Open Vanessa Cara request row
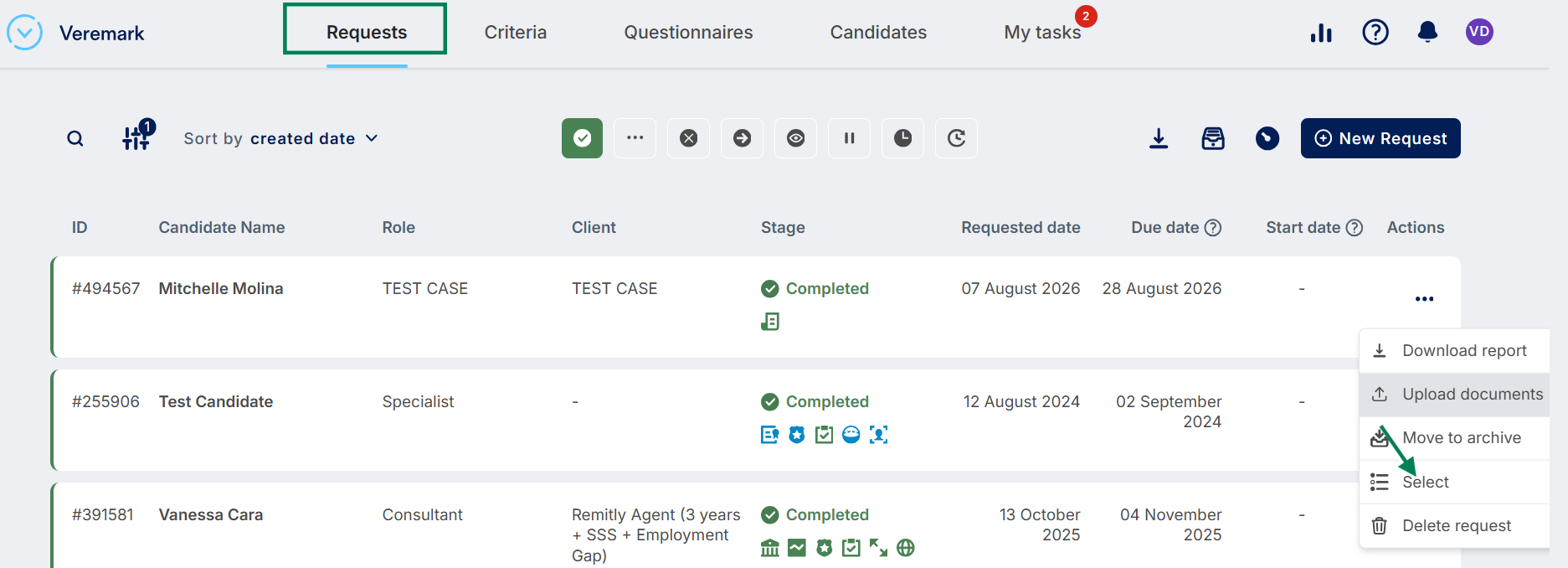 (757, 525)
